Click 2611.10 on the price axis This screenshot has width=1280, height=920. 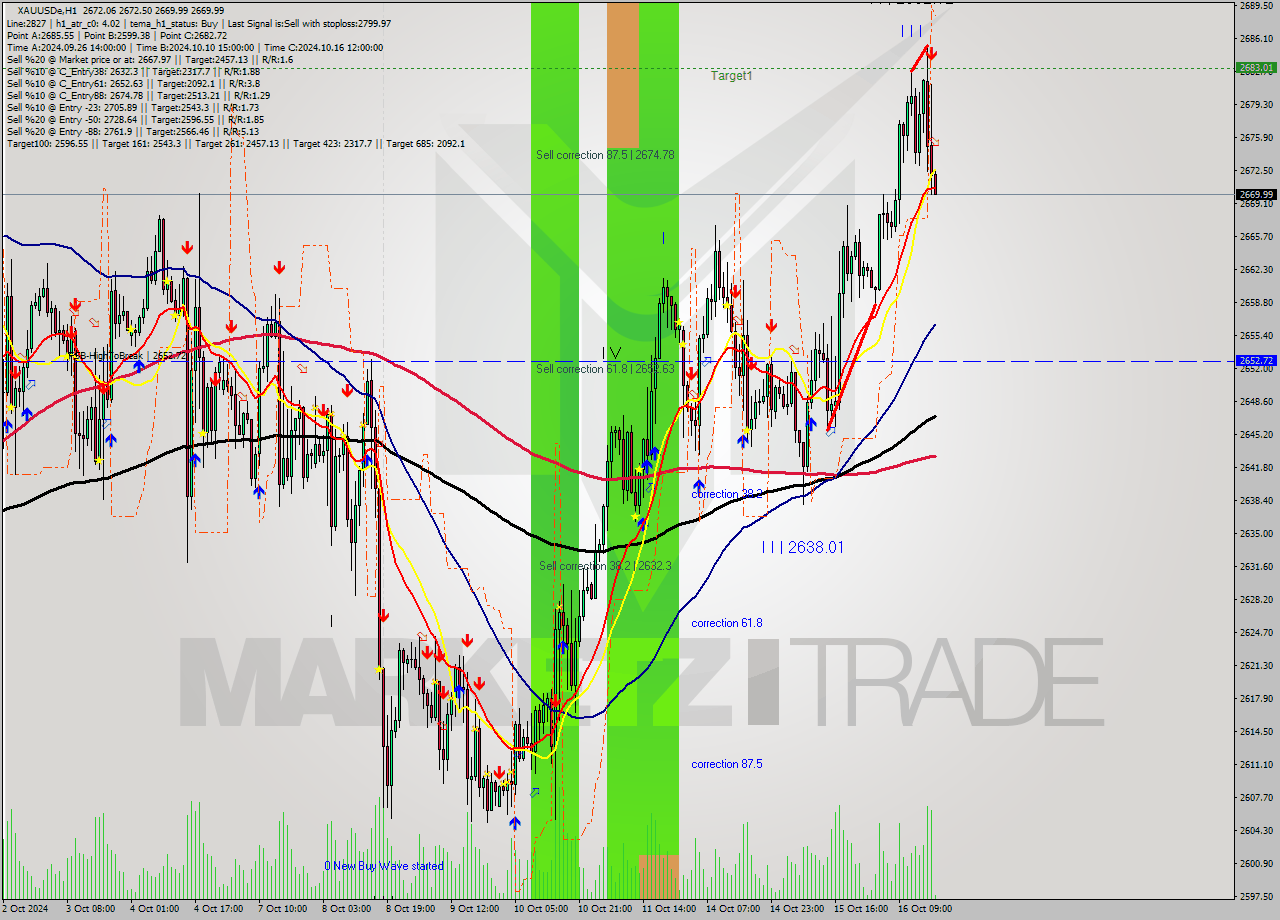pyautogui.click(x=1256, y=764)
